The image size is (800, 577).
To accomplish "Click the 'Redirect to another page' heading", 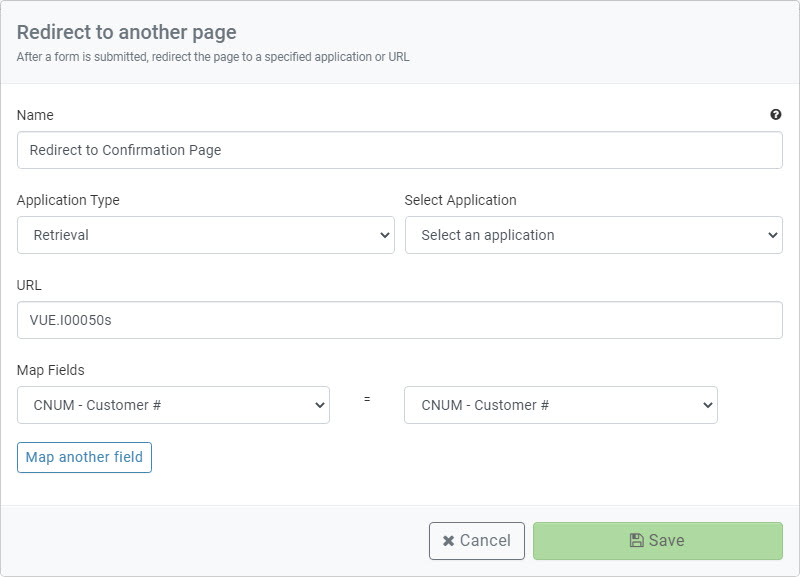I will [127, 32].
